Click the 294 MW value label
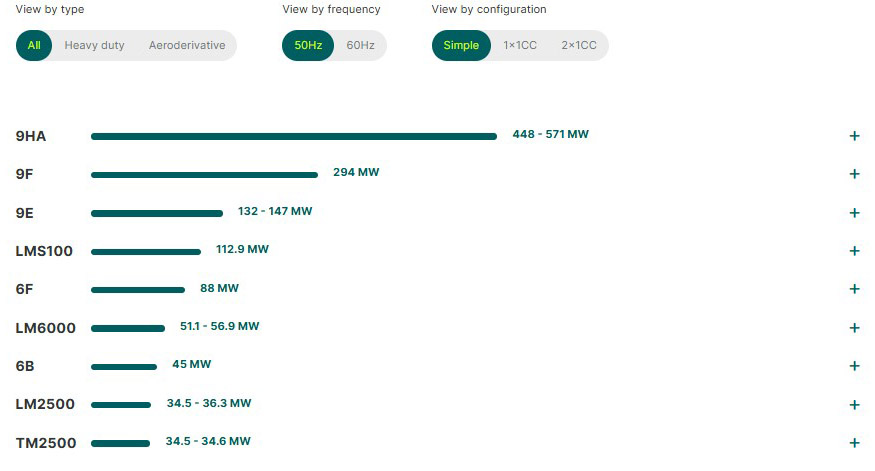Image resolution: width=875 pixels, height=471 pixels. (356, 173)
